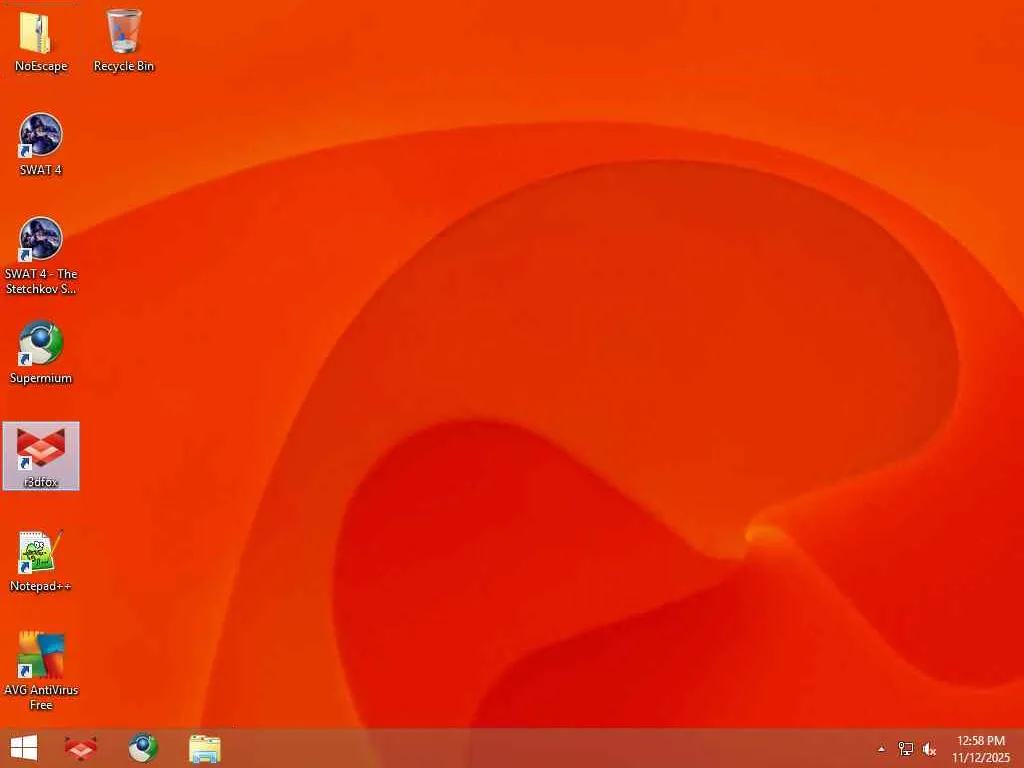Screen dimensions: 1024x768
Task: Launch r3dfox from the taskbar
Action: pyautogui.click(x=81, y=748)
